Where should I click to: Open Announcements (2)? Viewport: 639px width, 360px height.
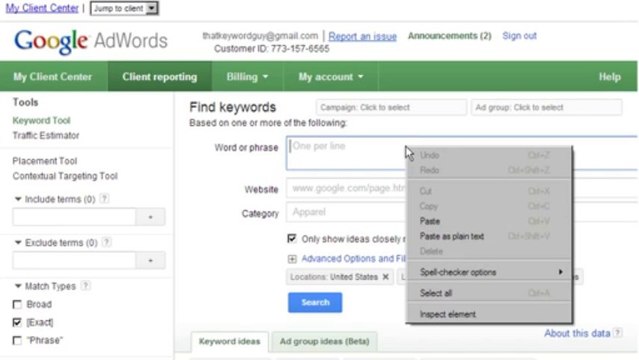pos(450,36)
